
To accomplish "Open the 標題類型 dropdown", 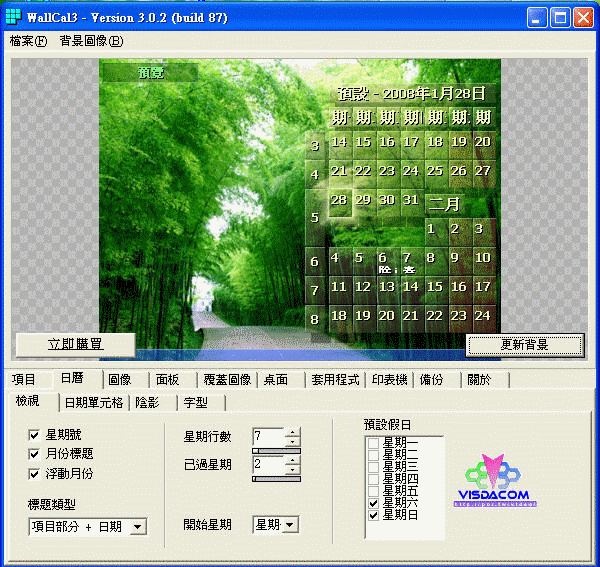I will (x=138, y=526).
